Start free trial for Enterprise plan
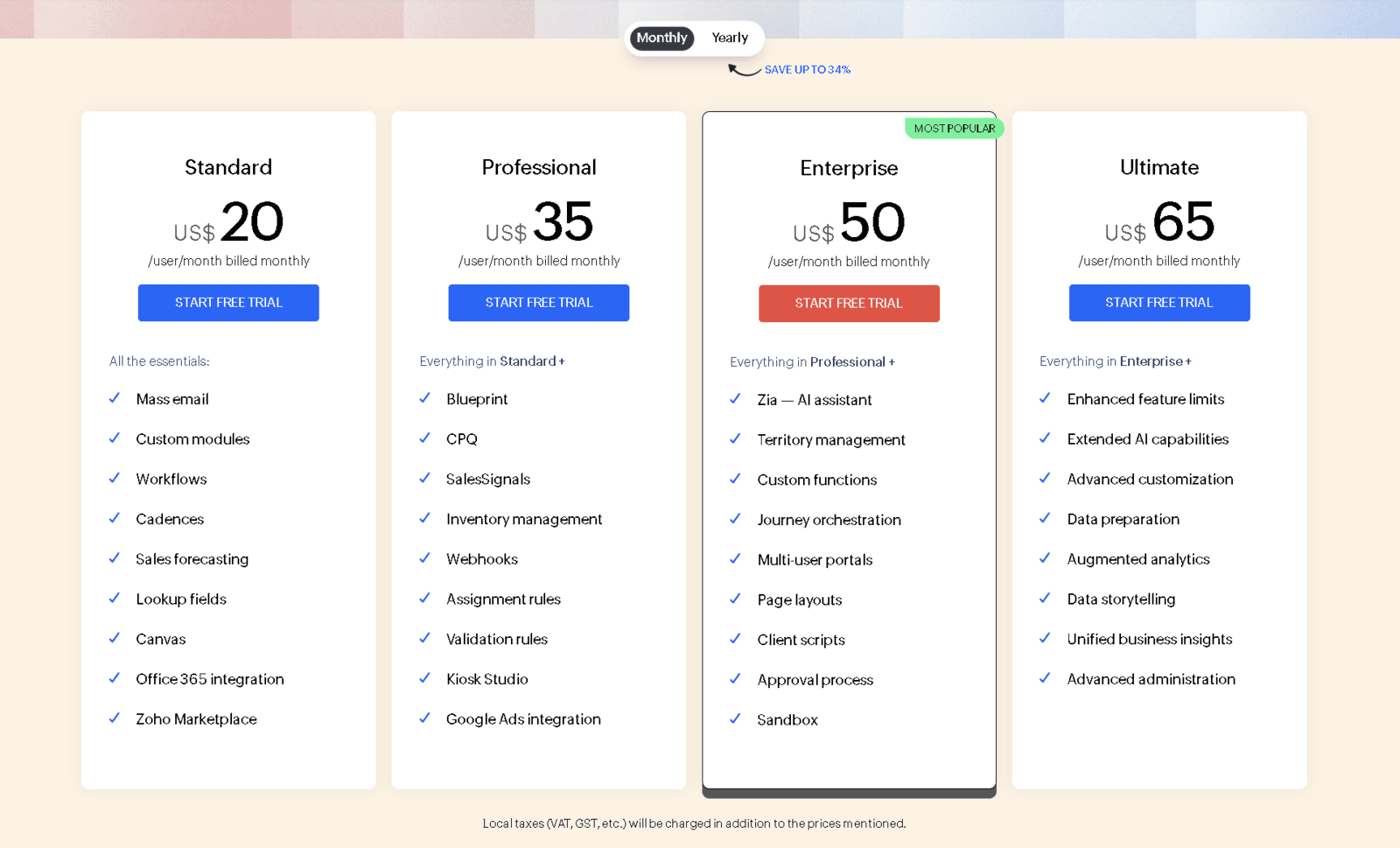1400x848 pixels. (849, 304)
